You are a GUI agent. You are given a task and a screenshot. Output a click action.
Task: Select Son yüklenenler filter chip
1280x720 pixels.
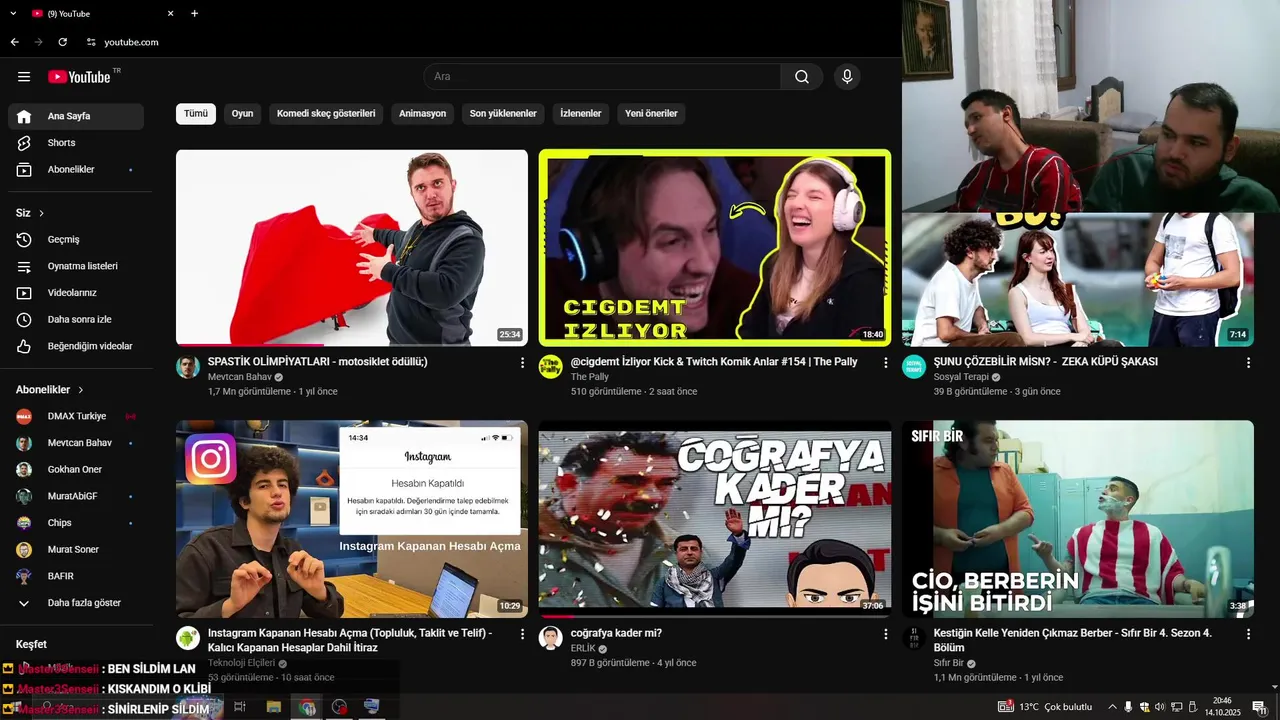click(x=503, y=114)
